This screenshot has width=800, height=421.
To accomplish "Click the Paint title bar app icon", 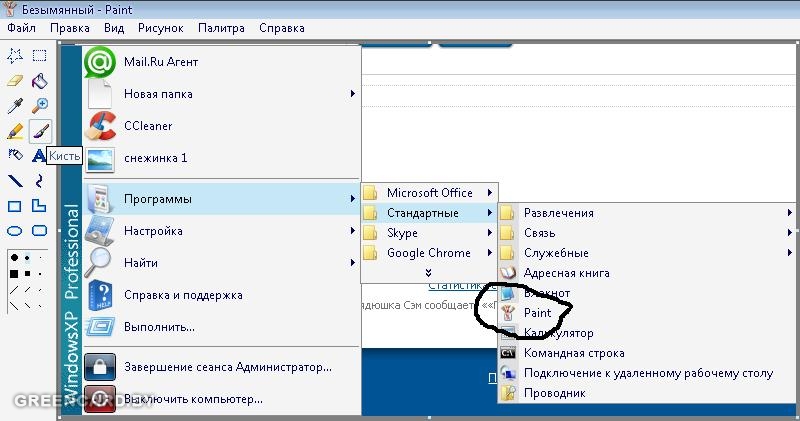I will pos(10,9).
